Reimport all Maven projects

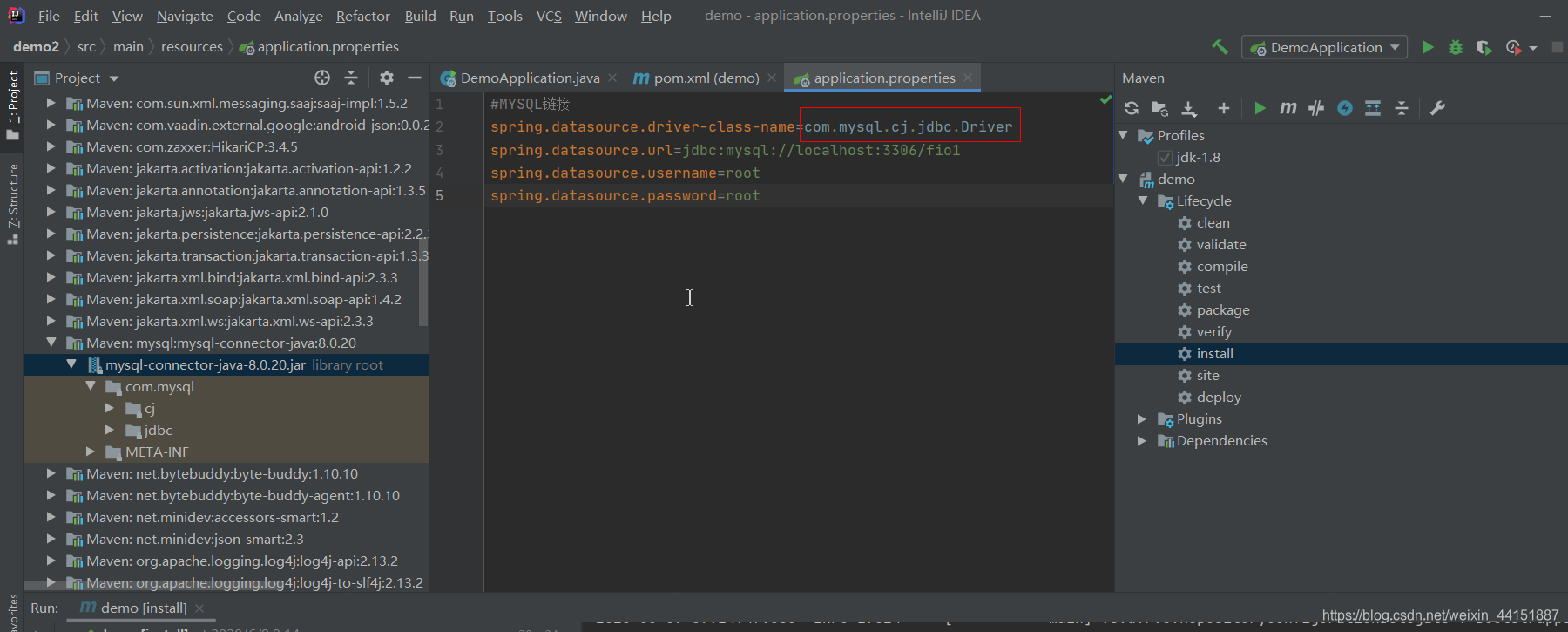tap(1132, 108)
